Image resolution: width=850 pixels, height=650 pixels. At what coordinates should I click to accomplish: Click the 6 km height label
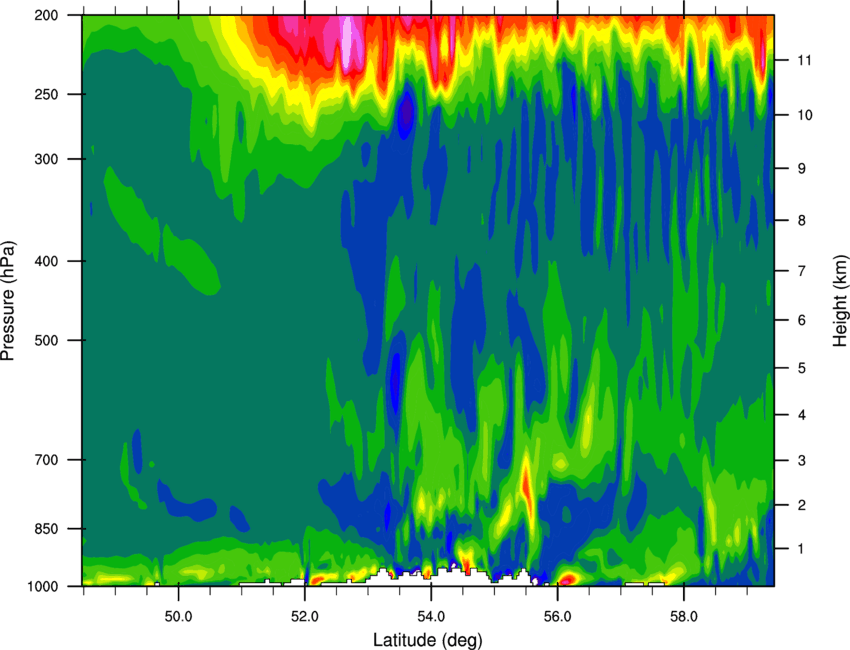click(802, 320)
